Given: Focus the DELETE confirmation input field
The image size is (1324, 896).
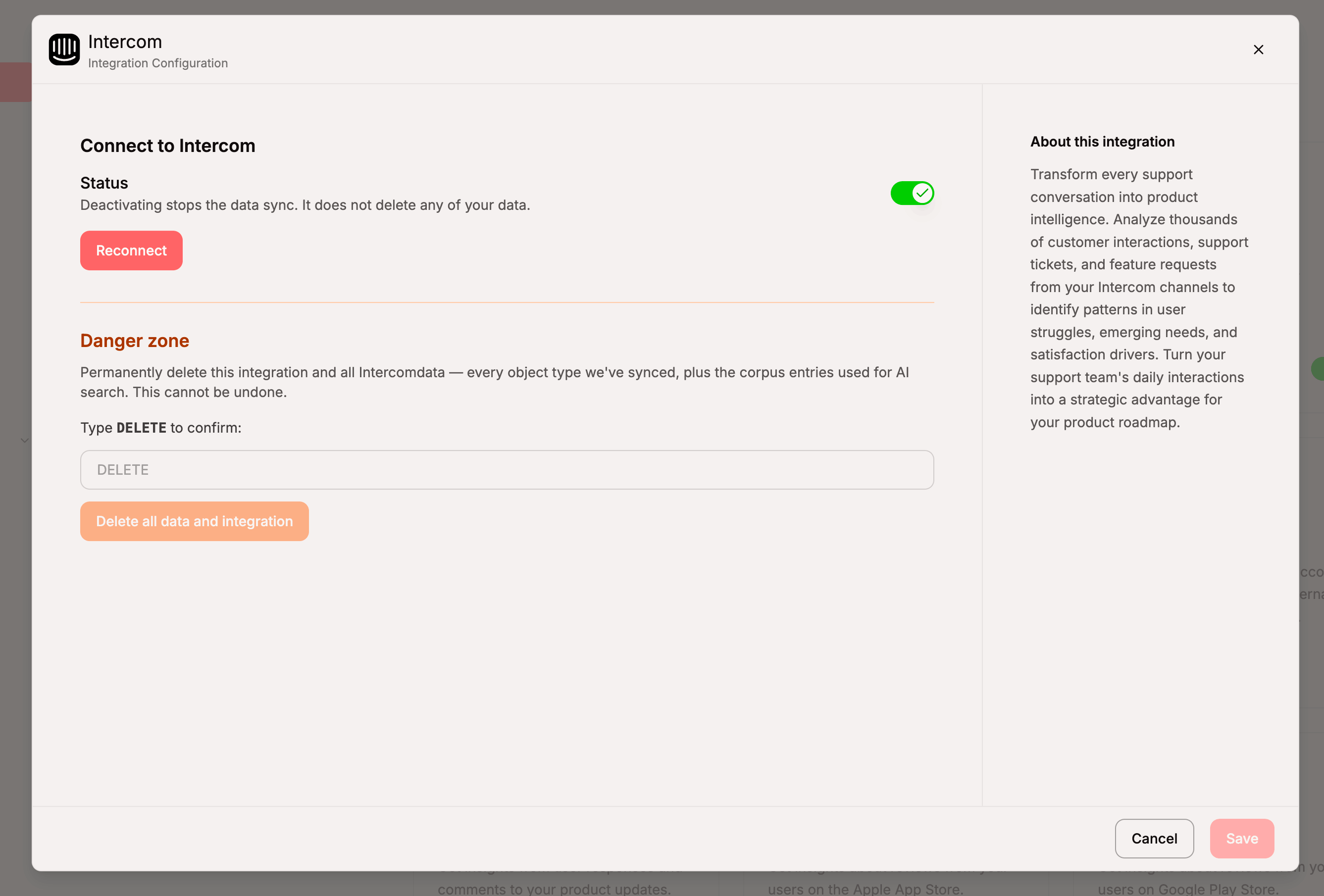Looking at the screenshot, I should point(507,470).
